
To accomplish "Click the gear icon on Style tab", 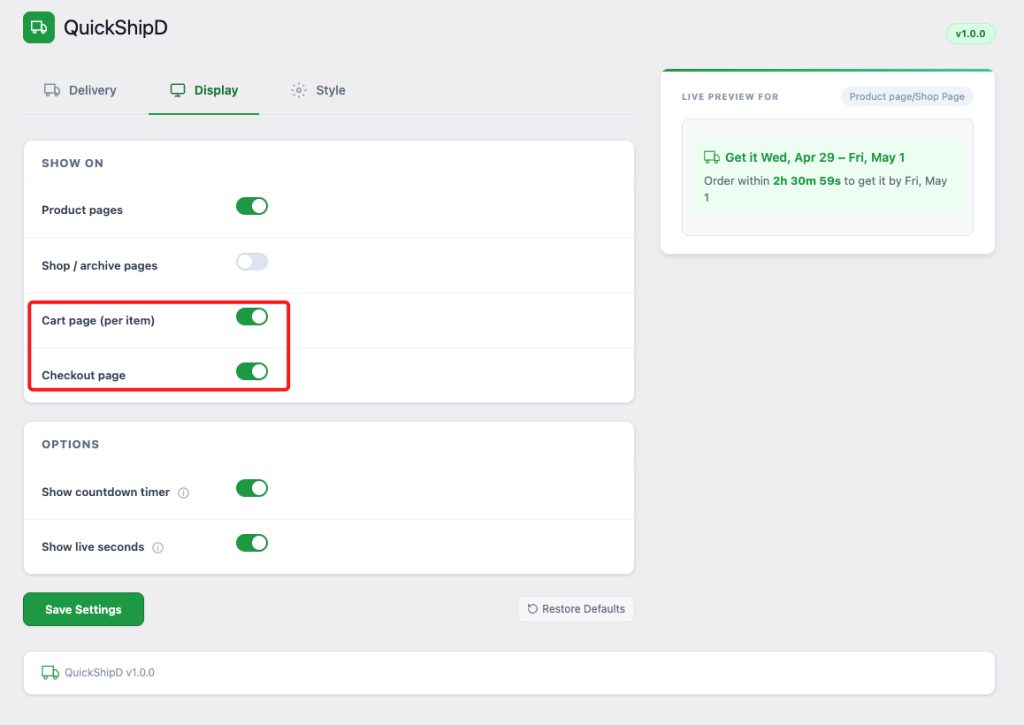I will (x=298, y=90).
